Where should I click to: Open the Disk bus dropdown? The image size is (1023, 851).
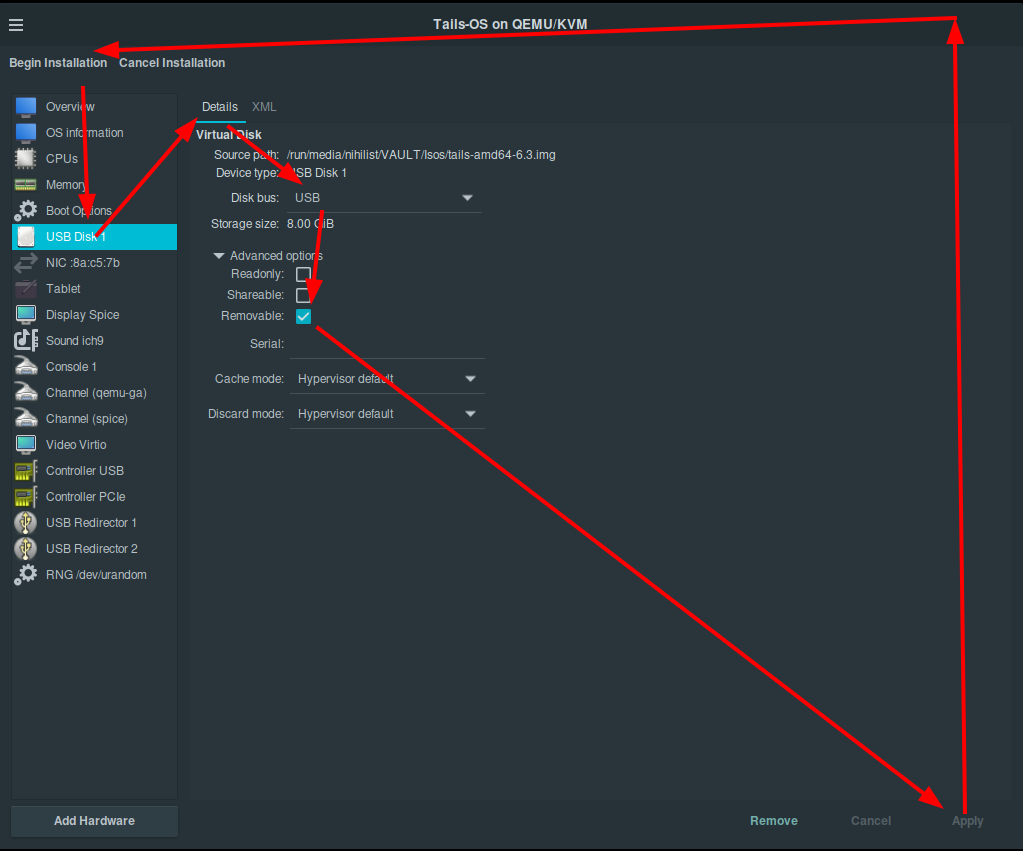point(384,198)
